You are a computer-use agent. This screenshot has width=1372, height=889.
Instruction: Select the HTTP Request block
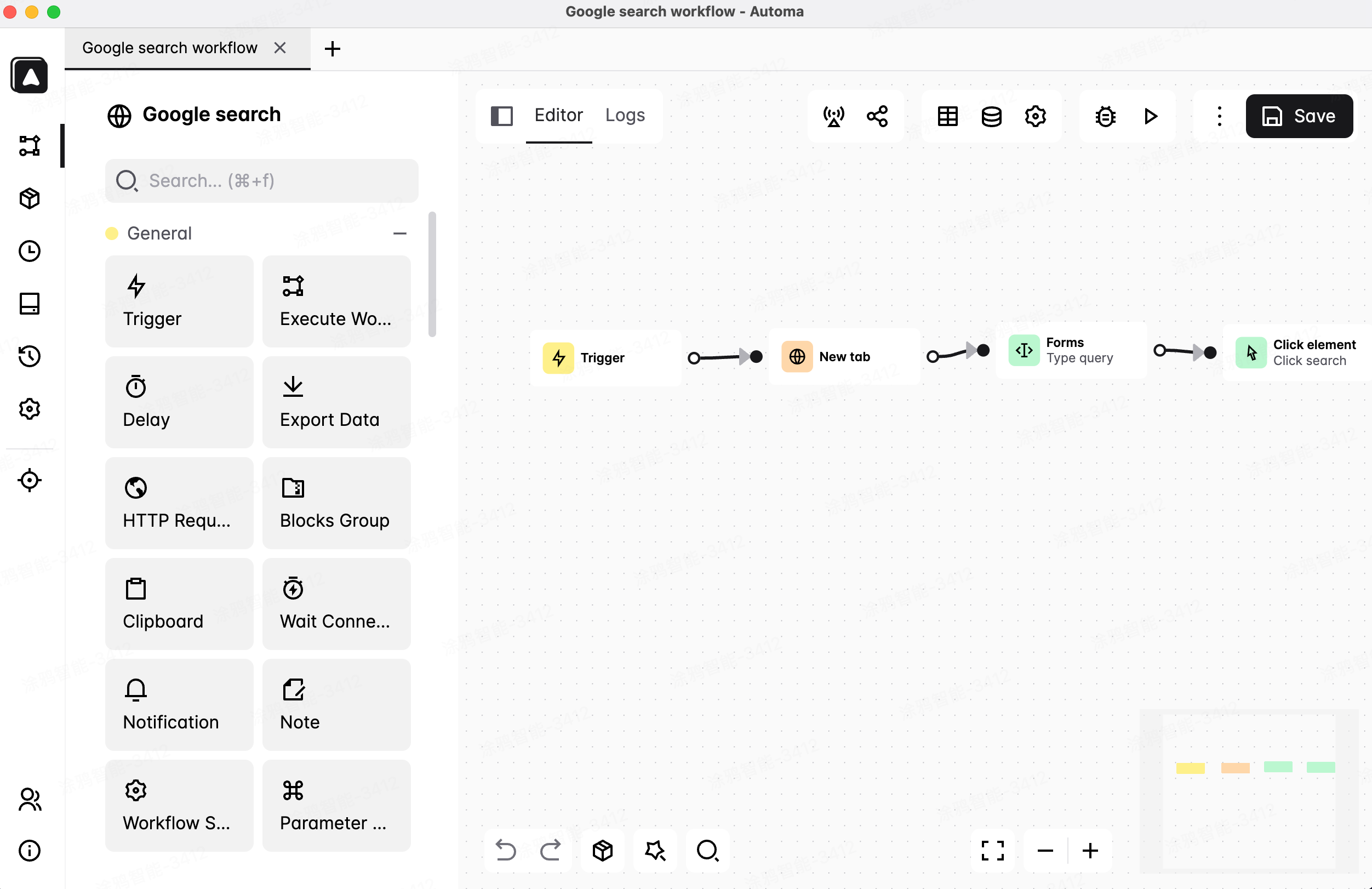179,503
